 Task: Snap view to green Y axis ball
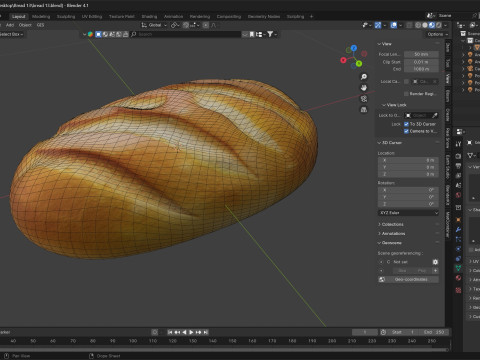359,63
